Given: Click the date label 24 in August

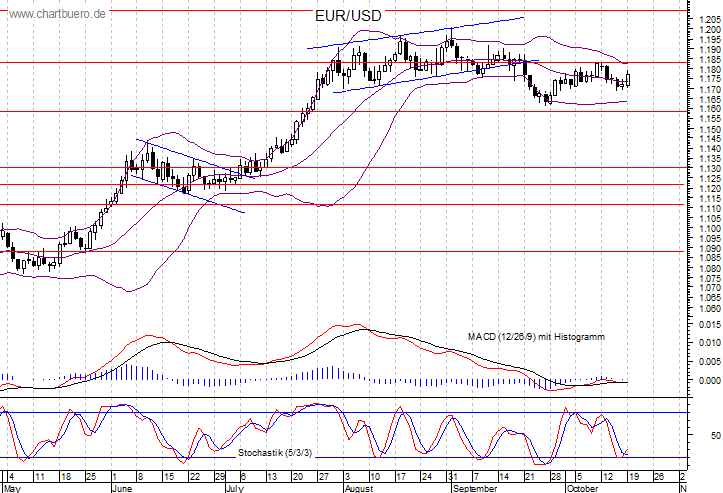Looking at the screenshot, I should [x=427, y=476].
